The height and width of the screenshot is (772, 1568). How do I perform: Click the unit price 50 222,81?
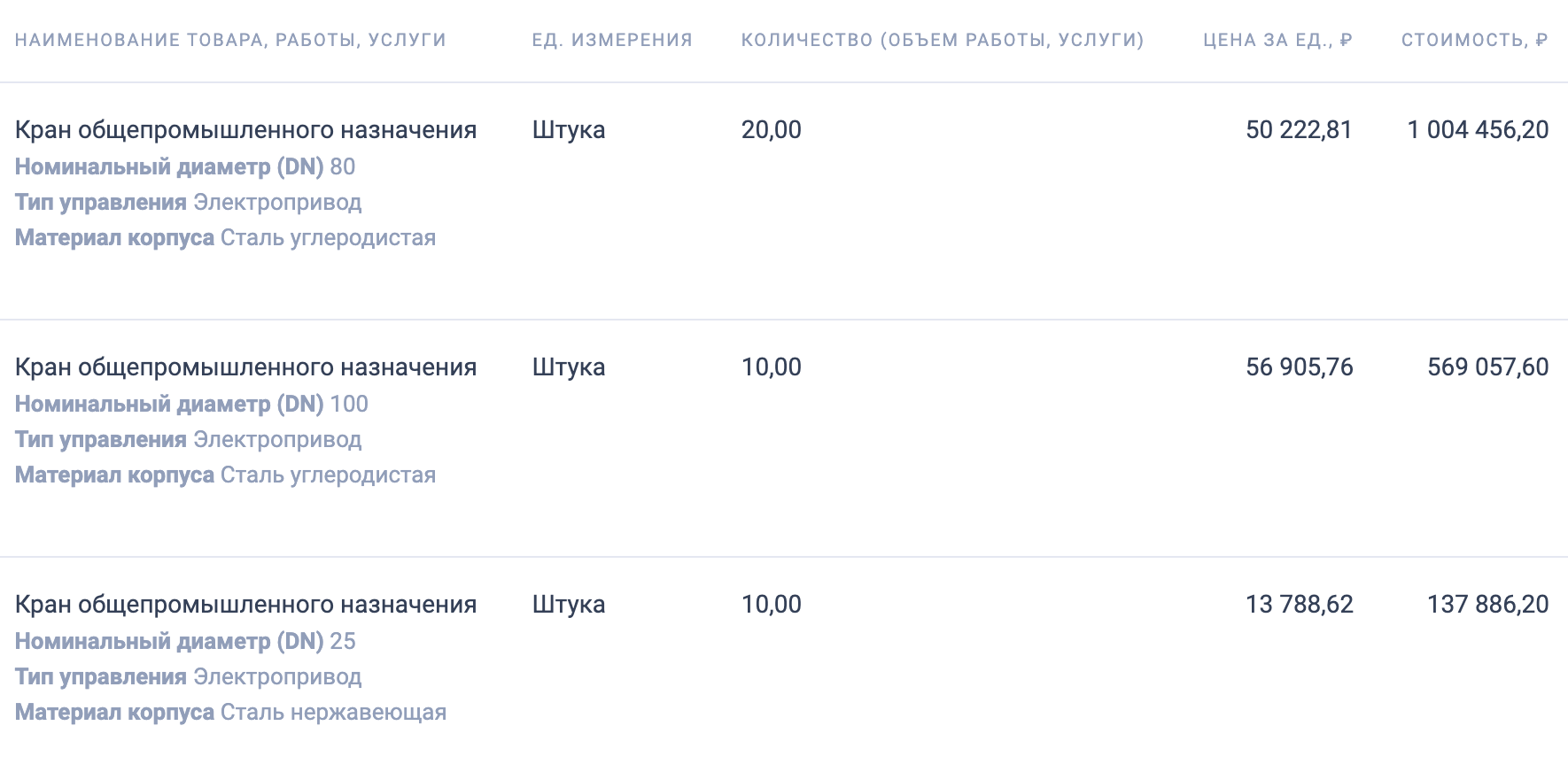point(1299,130)
